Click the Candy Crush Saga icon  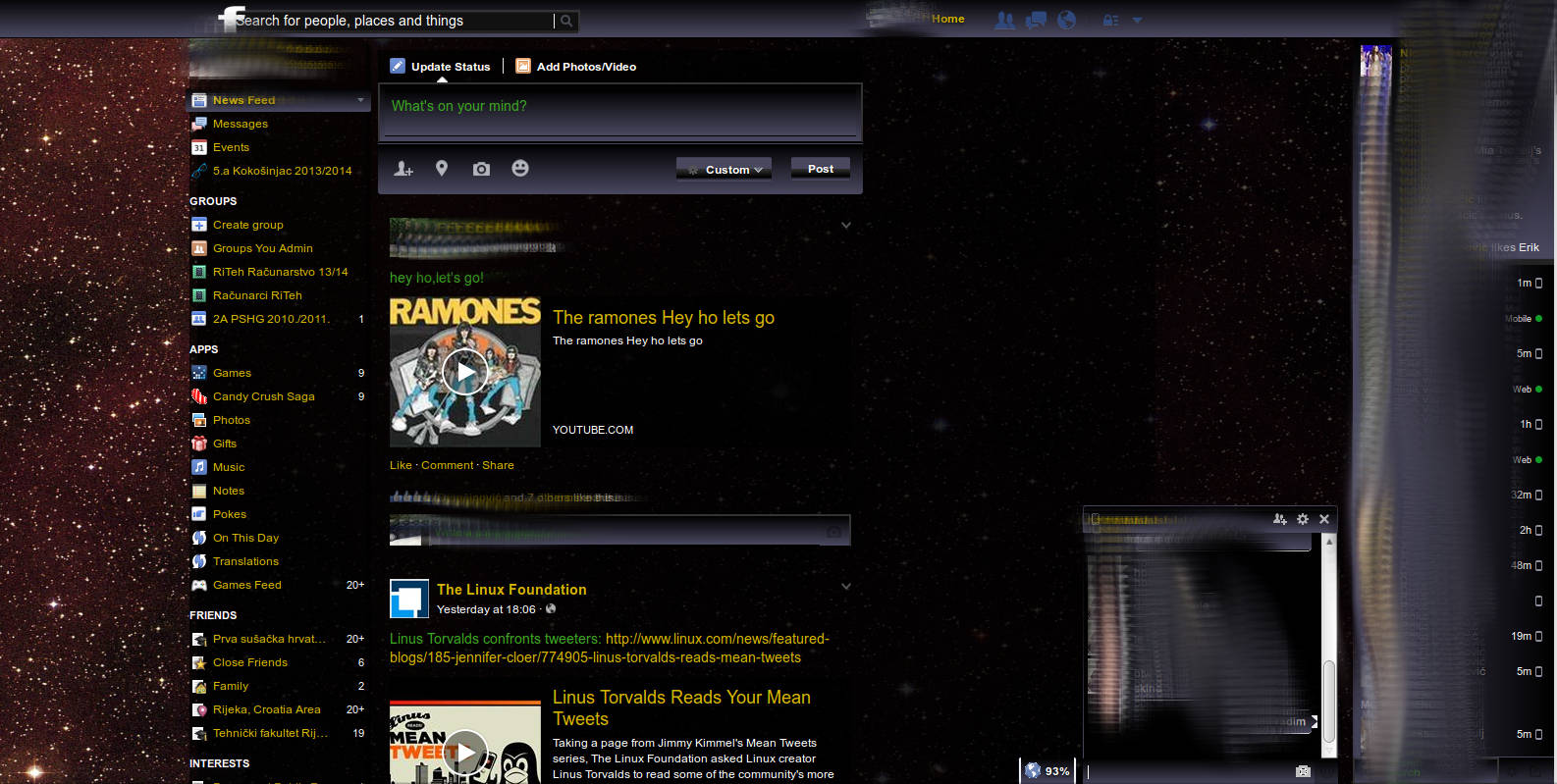[199, 396]
